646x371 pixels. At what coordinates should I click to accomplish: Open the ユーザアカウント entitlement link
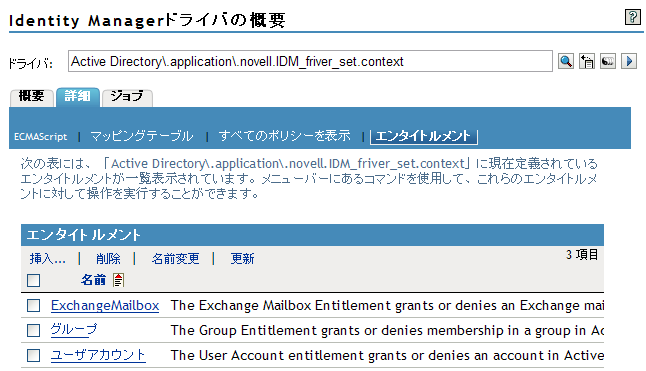pos(98,355)
